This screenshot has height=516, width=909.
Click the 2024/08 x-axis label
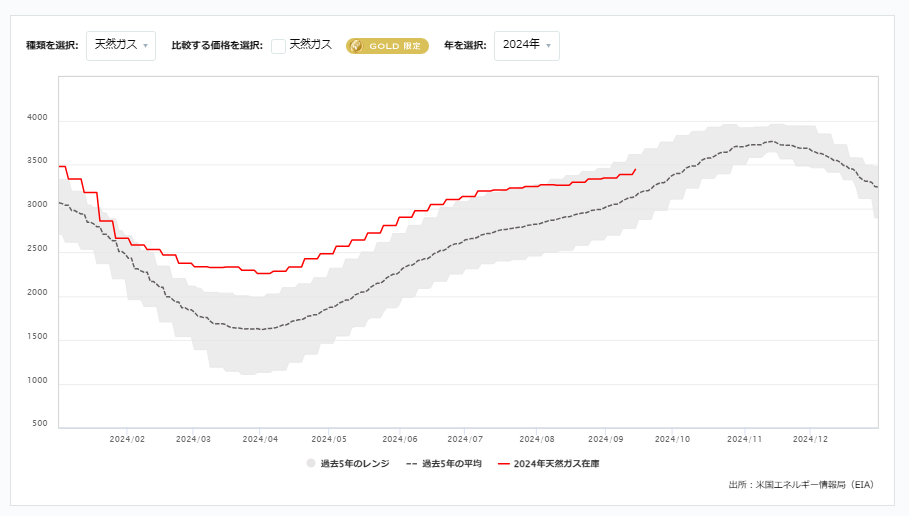(x=537, y=439)
